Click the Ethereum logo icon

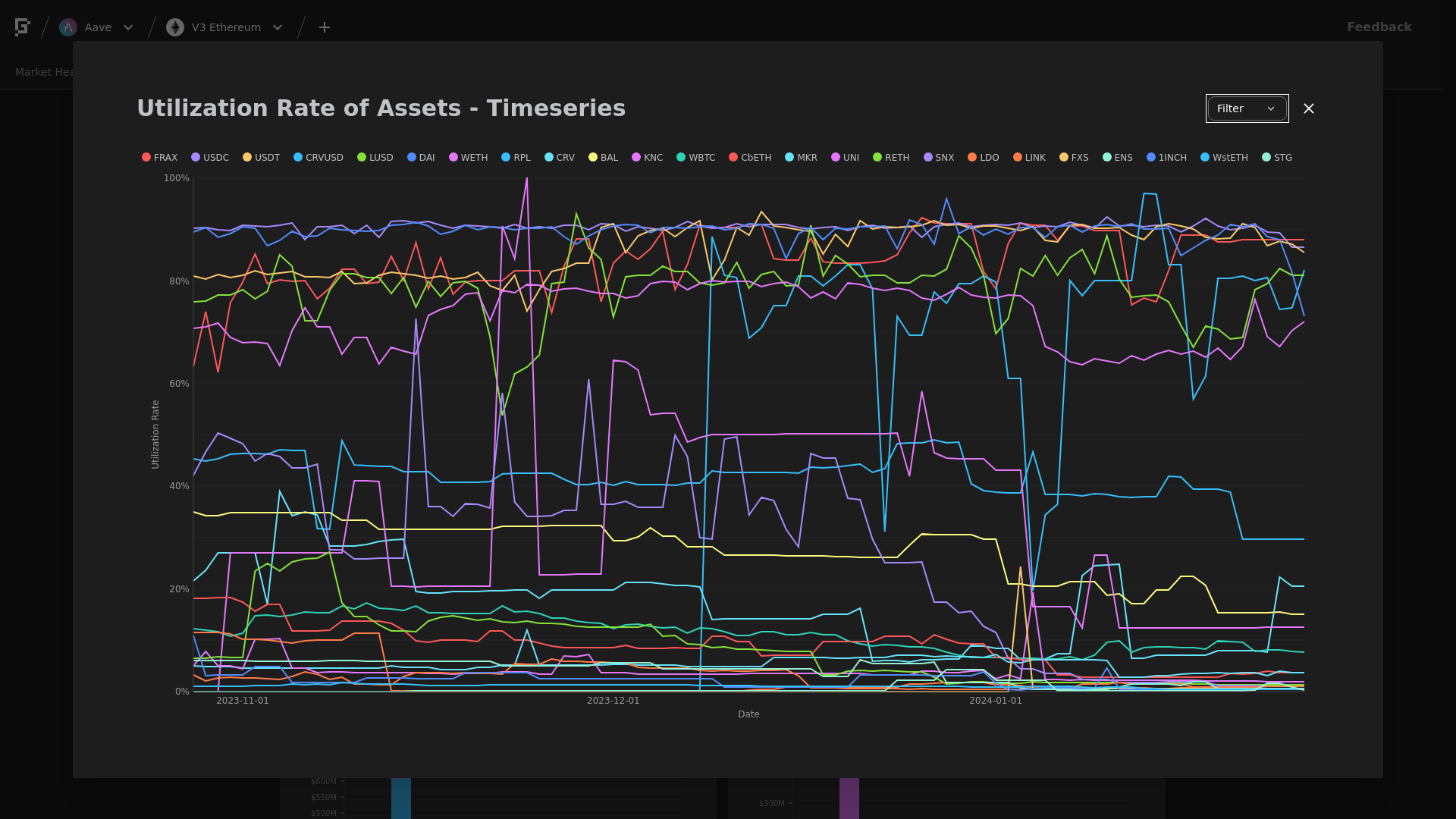(175, 27)
